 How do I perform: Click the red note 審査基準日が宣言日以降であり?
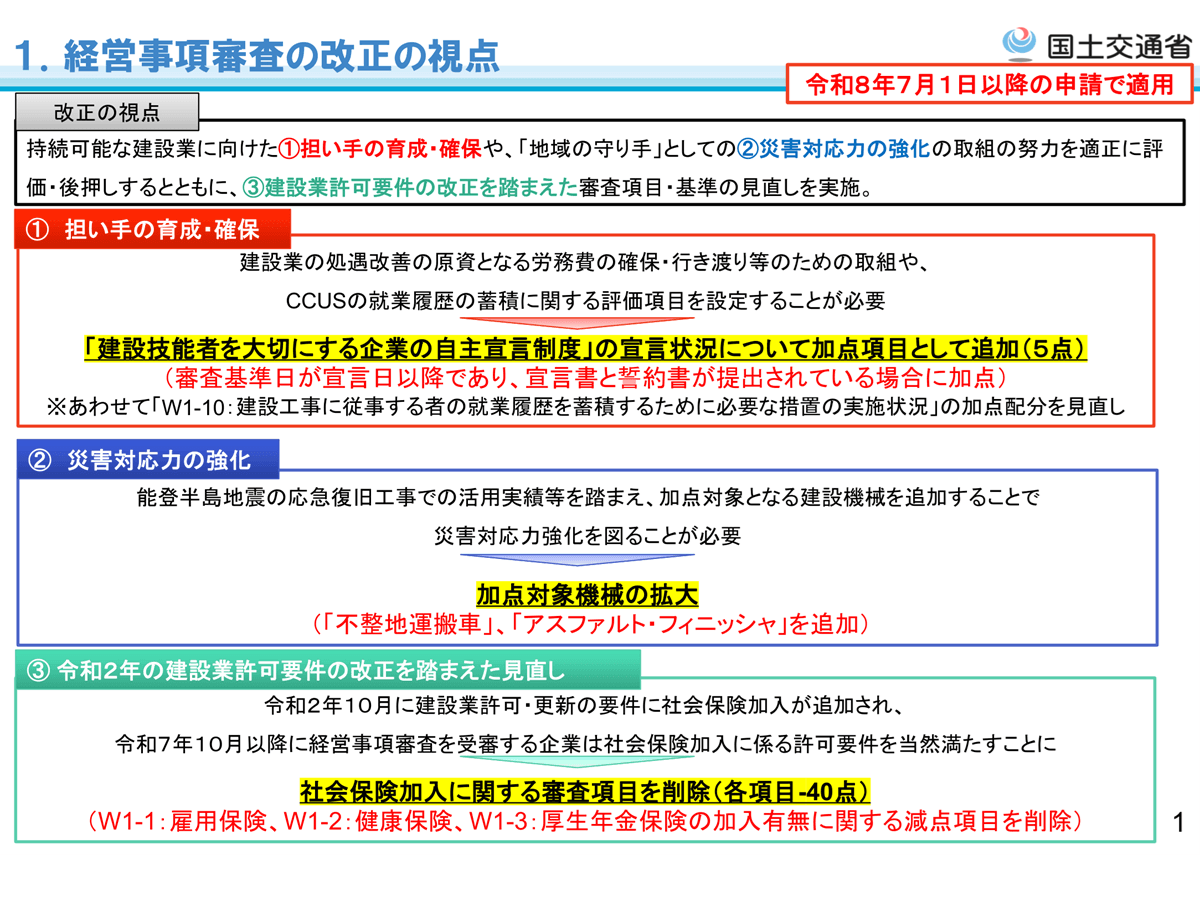585,378
